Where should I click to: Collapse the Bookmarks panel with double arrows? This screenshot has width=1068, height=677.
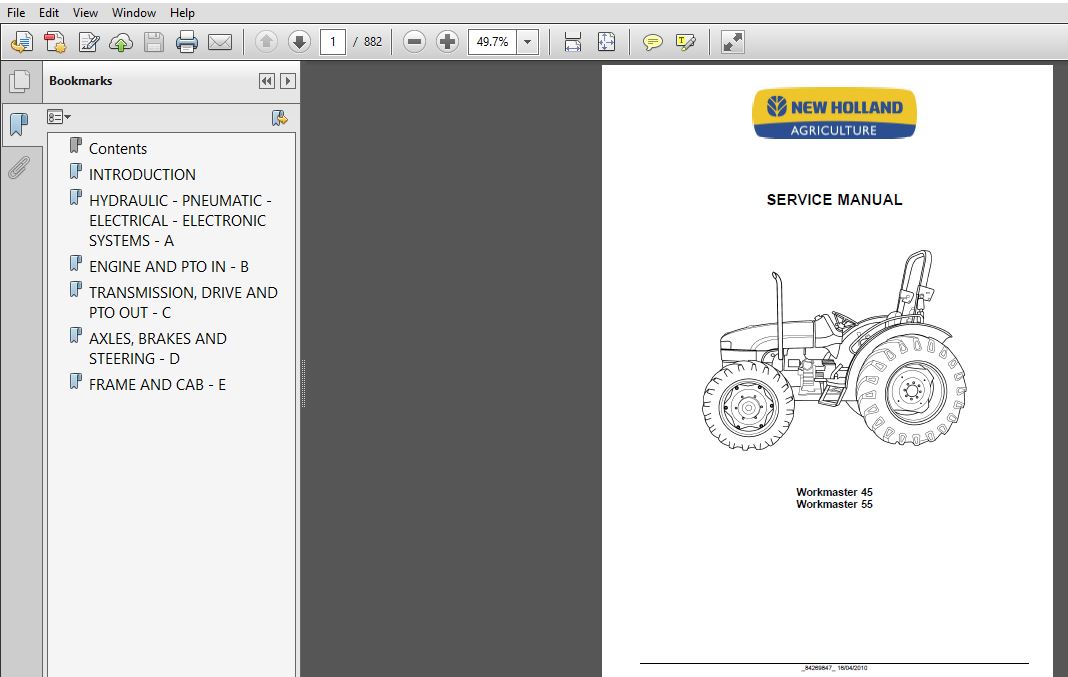point(266,81)
